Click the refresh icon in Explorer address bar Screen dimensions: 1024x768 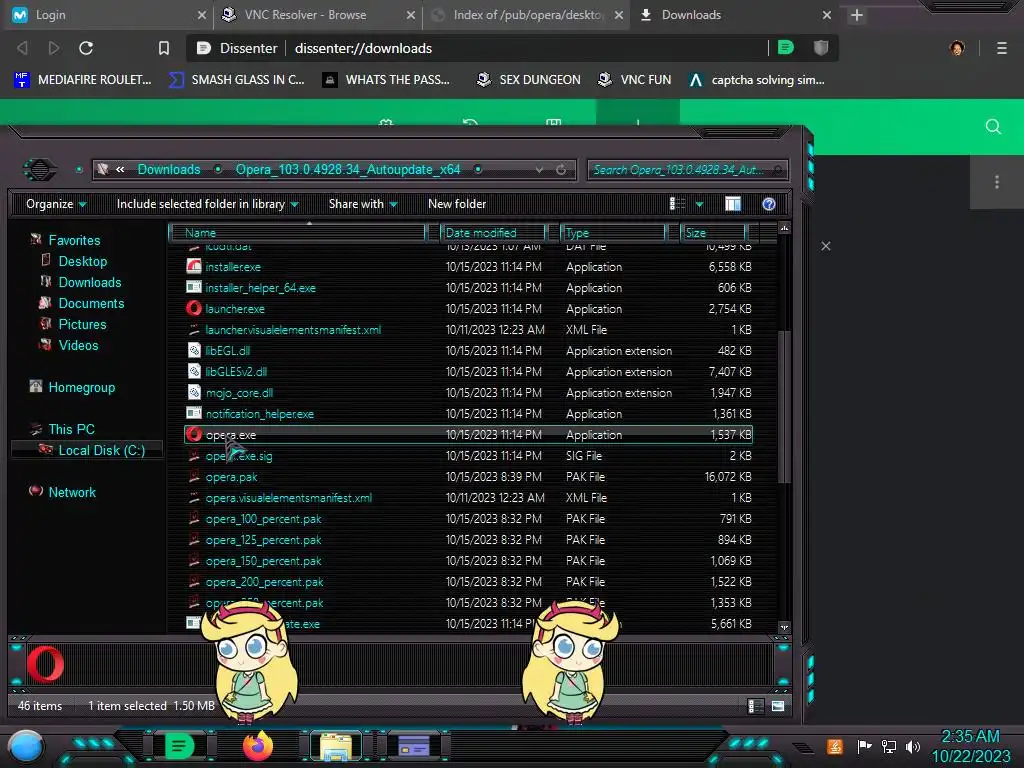[x=561, y=170]
